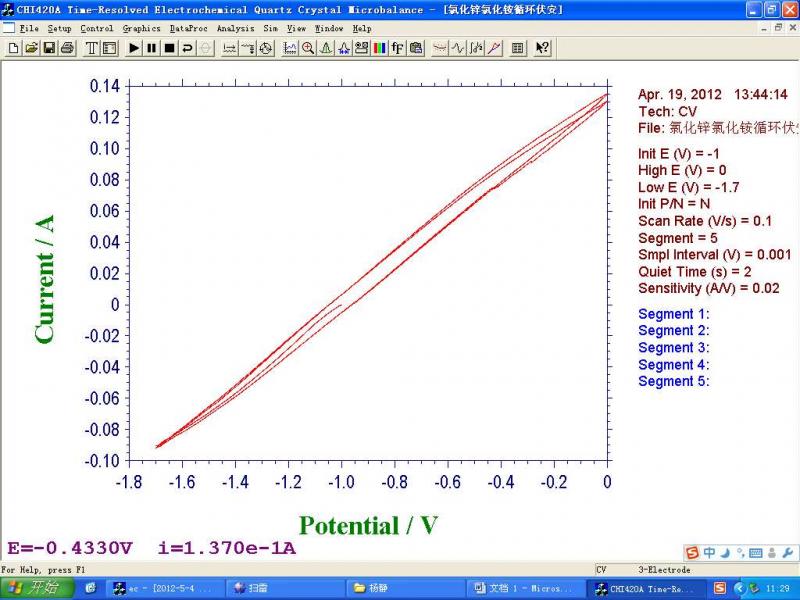The width and height of the screenshot is (800, 600).
Task: Open peak definition icon
Action: click(x=344, y=48)
